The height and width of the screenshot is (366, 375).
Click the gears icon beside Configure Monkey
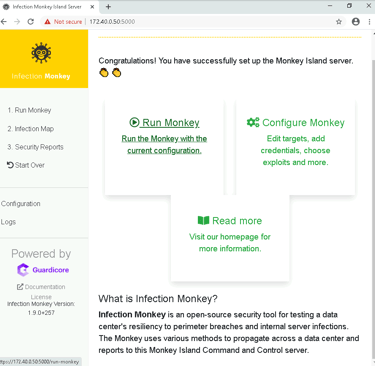[253, 122]
